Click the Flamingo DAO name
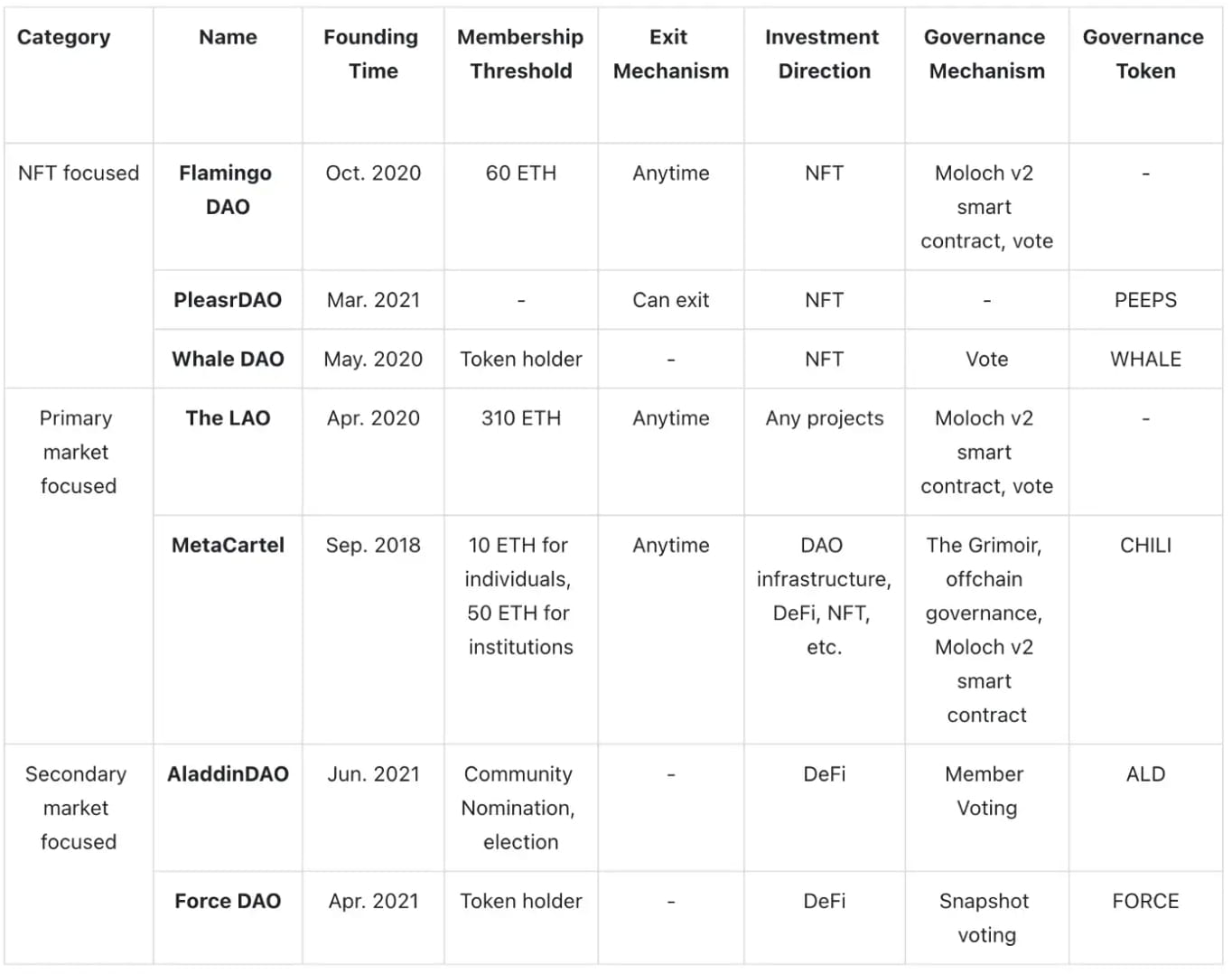The height and width of the screenshot is (974, 1232). click(227, 190)
